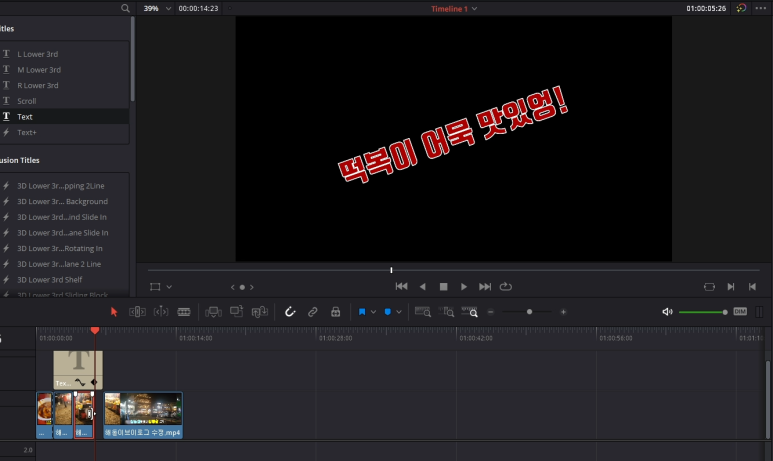
Task: Click the full extent zoom icon
Action: [x=422, y=312]
